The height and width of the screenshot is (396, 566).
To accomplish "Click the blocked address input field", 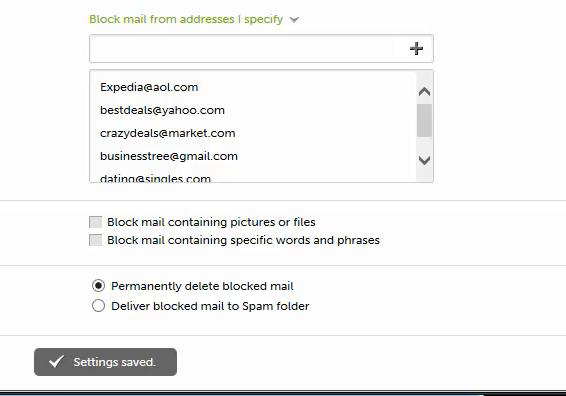I will [x=247, y=48].
